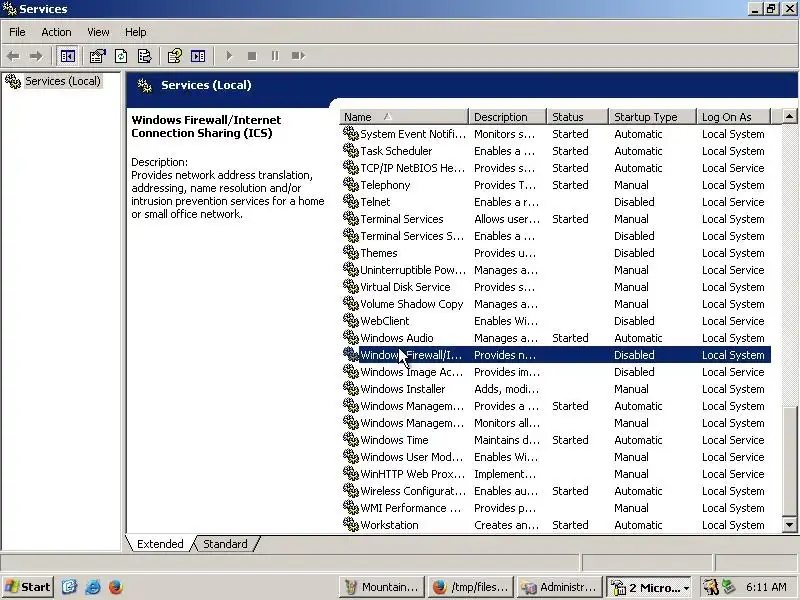Switch to the Administr... taskbar button
The image size is (800, 600).
pos(559,587)
